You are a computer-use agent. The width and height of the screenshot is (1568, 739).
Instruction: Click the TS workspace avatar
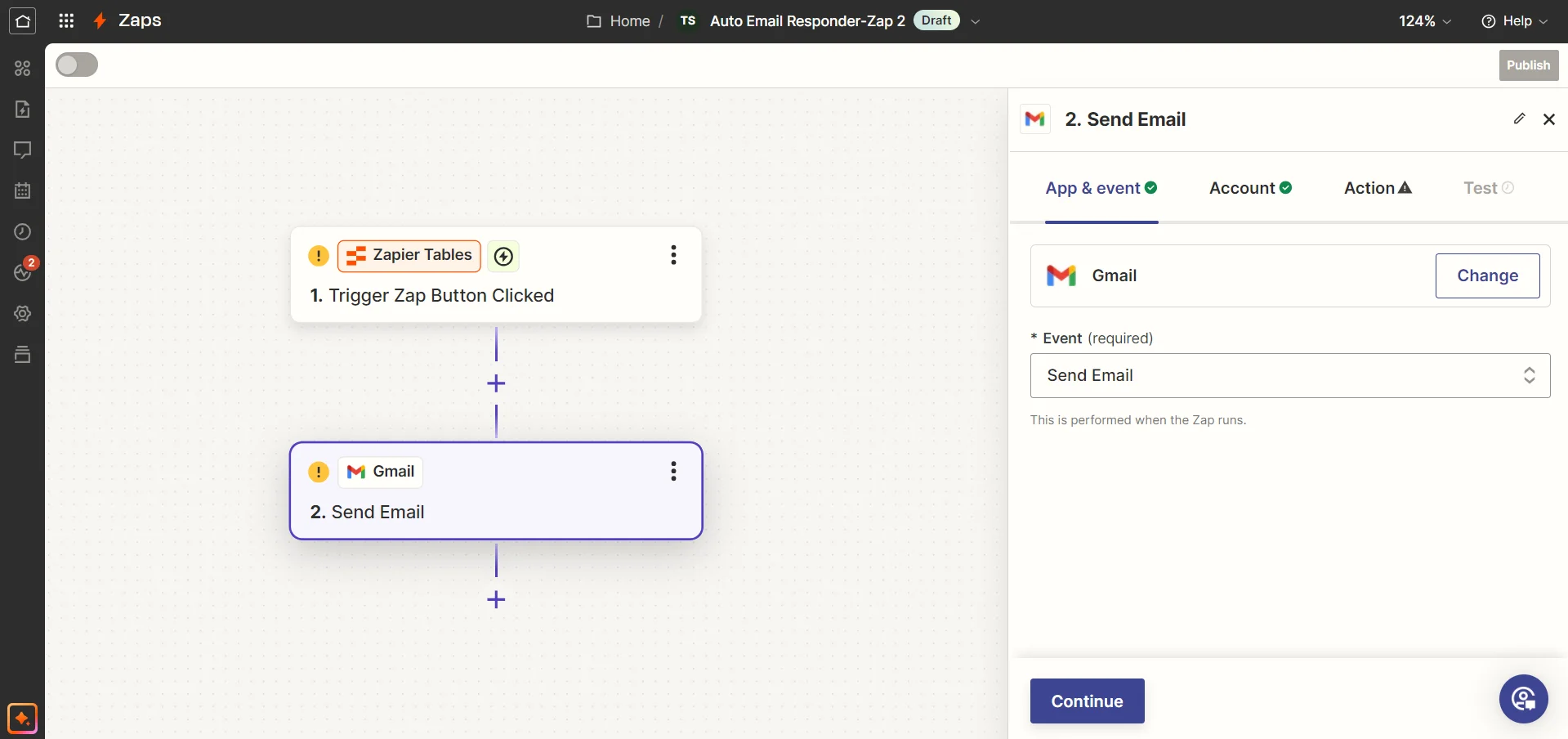coord(688,20)
